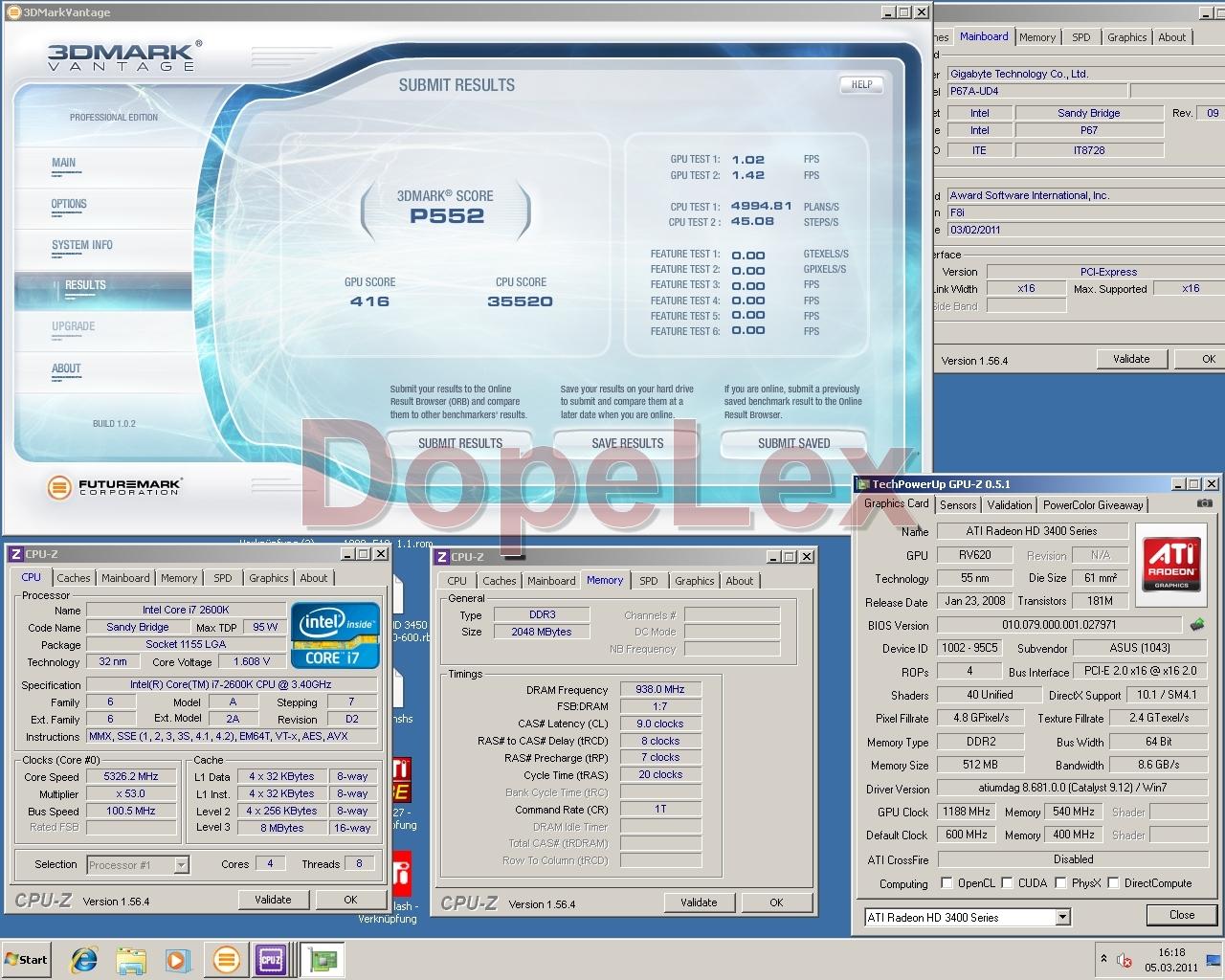
Task: Open Internet Explorer from the taskbar
Action: 85,960
